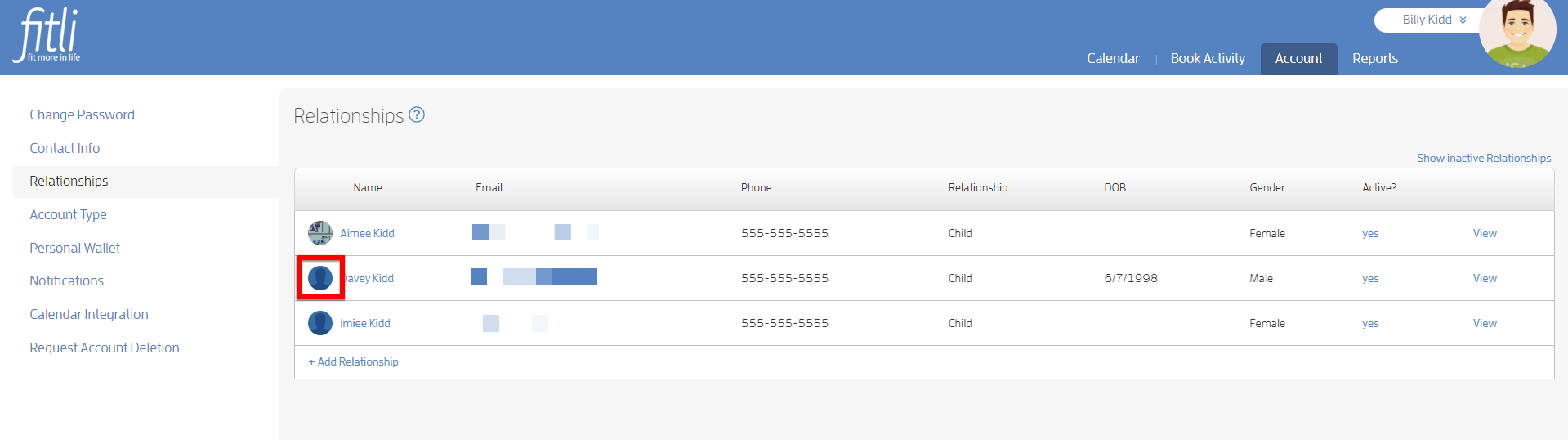Expand the Billy Kidd user dropdown
Screen dimensions: 1568x440
pyautogui.click(x=1434, y=20)
